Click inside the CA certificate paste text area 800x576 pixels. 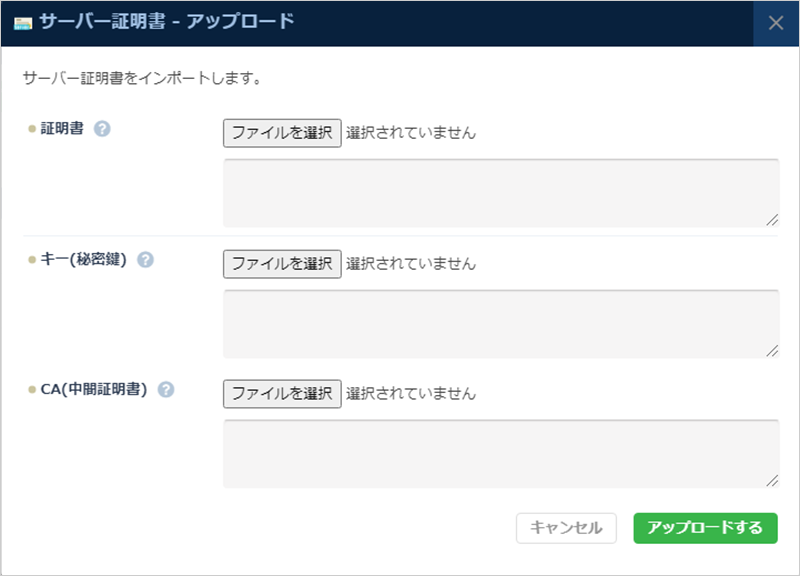coord(498,450)
